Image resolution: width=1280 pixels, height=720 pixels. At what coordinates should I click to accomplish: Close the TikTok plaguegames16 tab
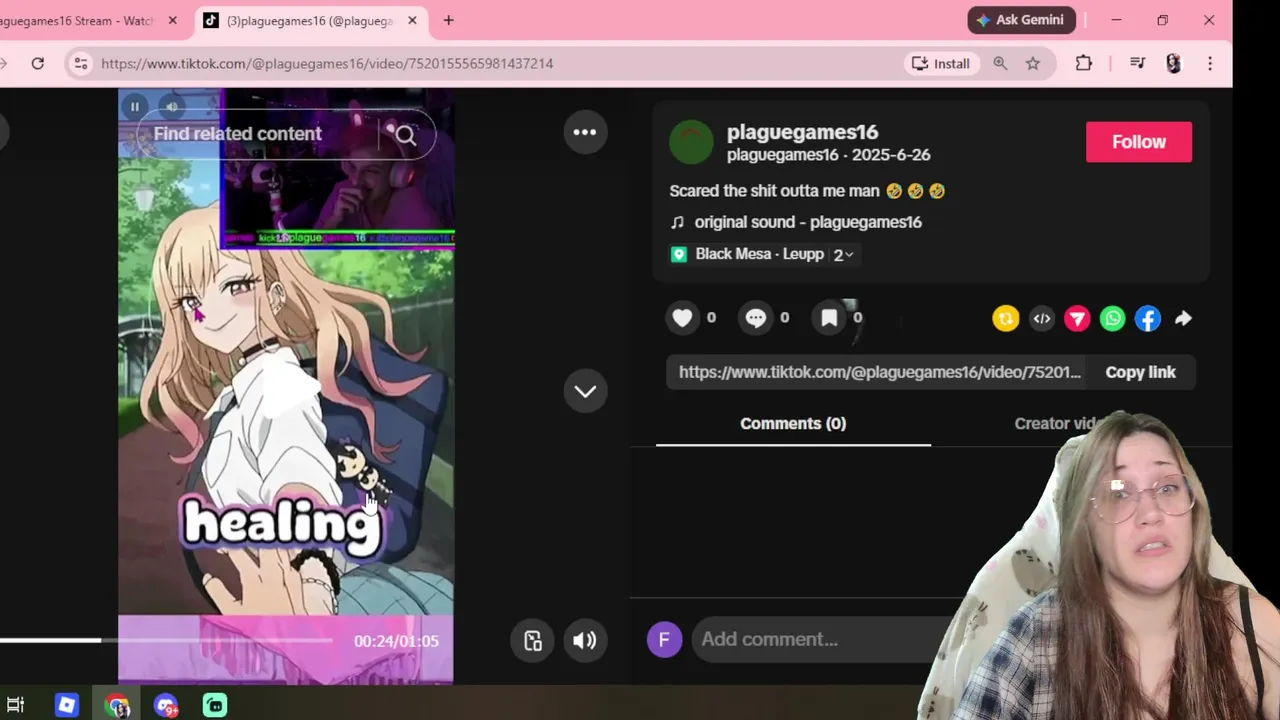tap(412, 20)
